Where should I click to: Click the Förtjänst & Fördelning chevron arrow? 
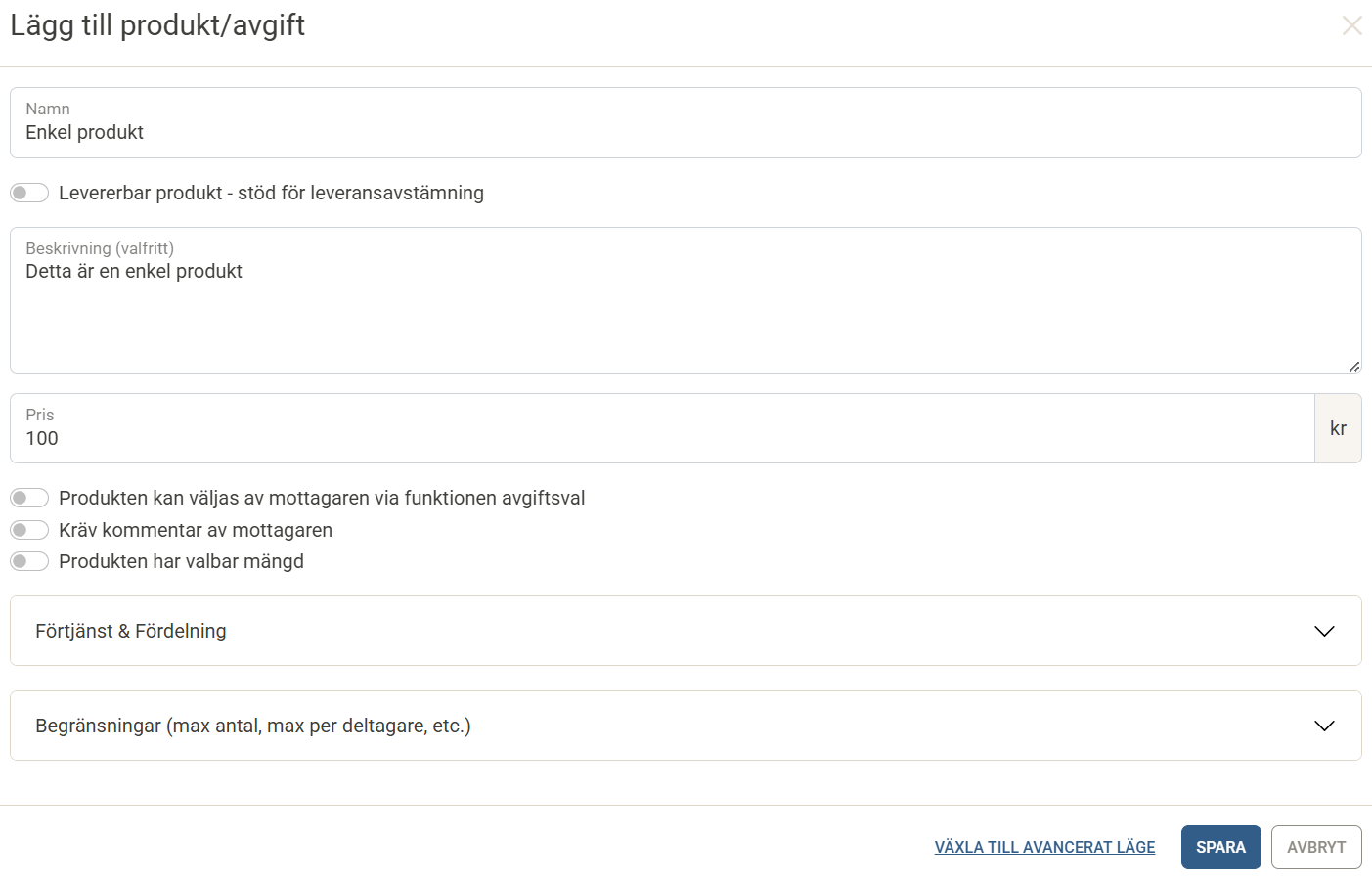(1324, 631)
